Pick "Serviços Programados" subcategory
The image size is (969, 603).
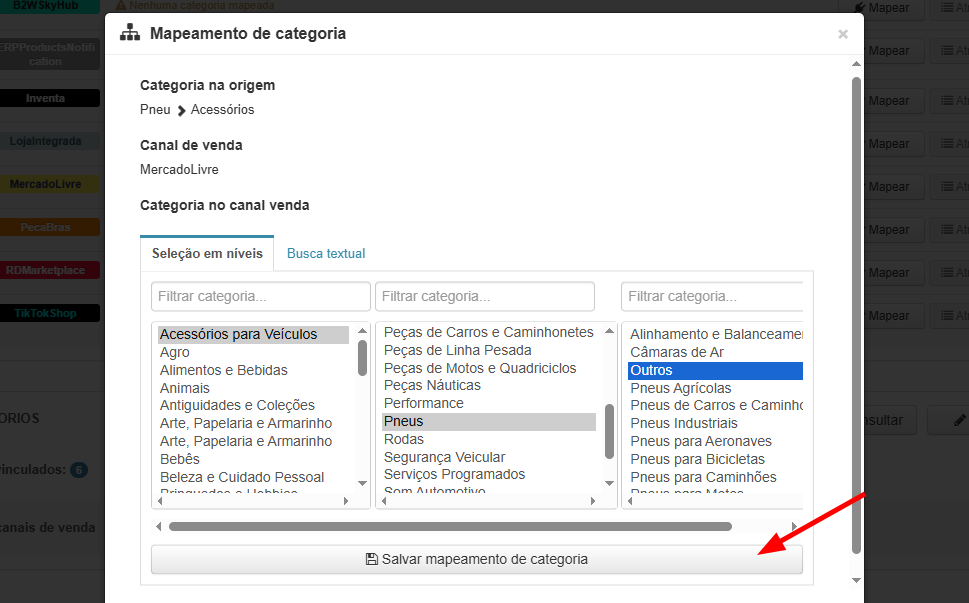[455, 474]
